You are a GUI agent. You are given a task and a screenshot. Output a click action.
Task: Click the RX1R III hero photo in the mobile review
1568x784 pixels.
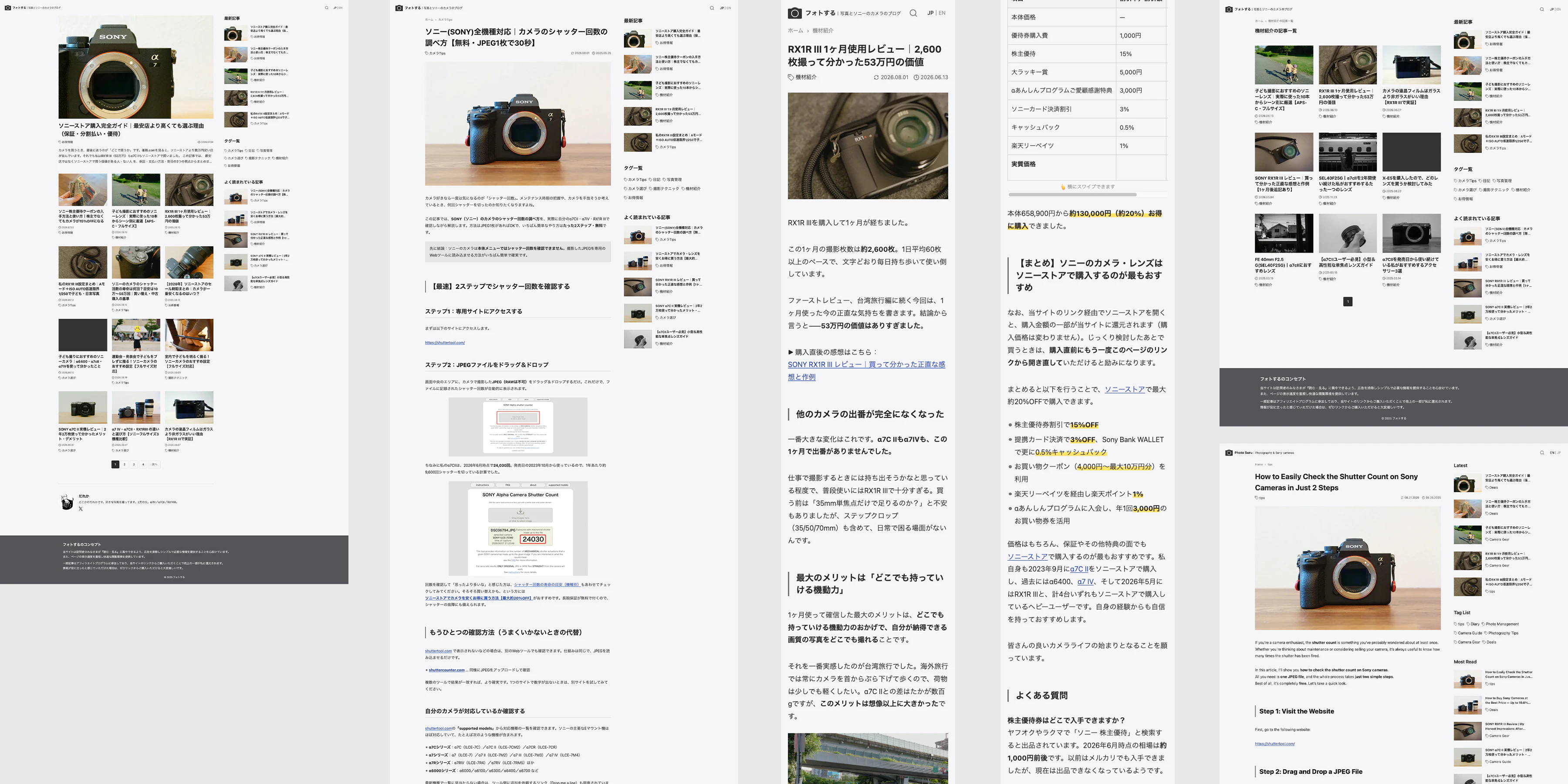coord(867,145)
